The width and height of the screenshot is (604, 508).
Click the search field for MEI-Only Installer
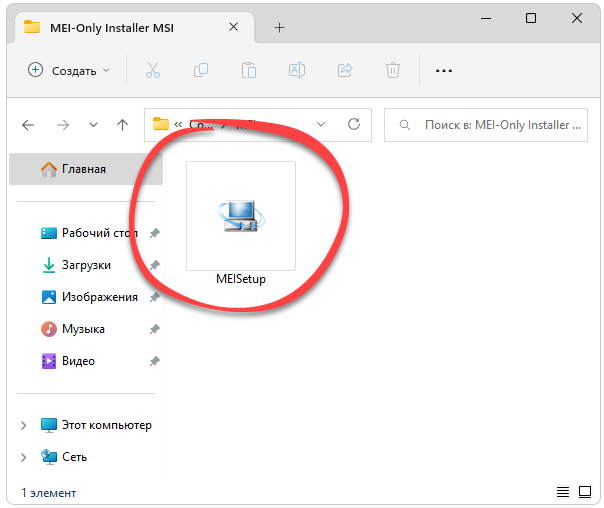coord(486,125)
